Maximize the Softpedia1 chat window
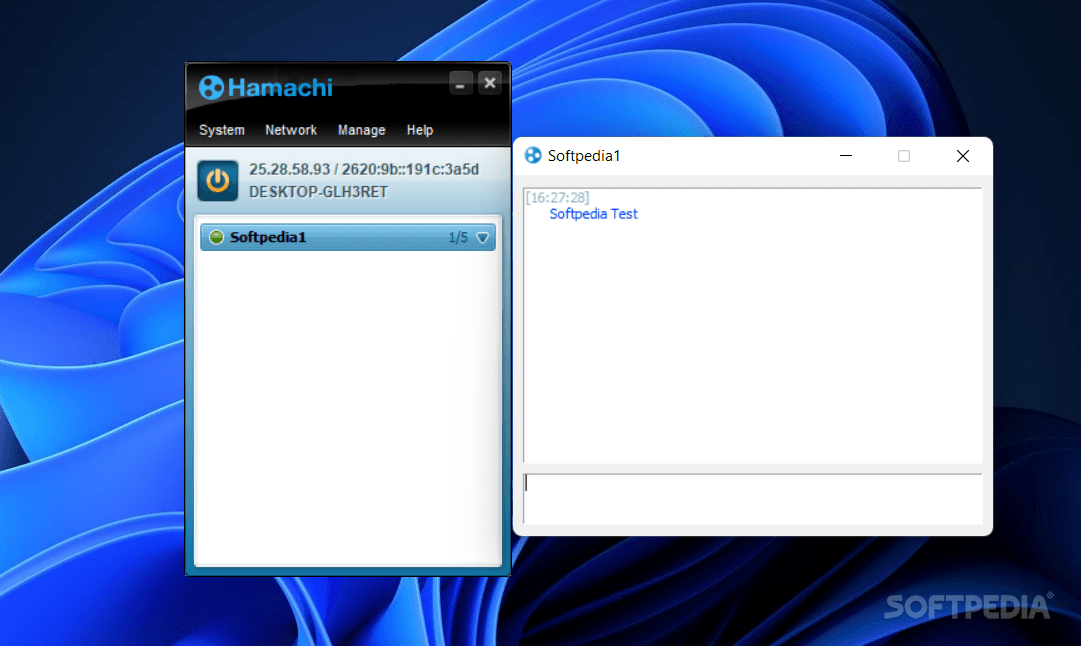This screenshot has width=1081, height=646. point(904,157)
